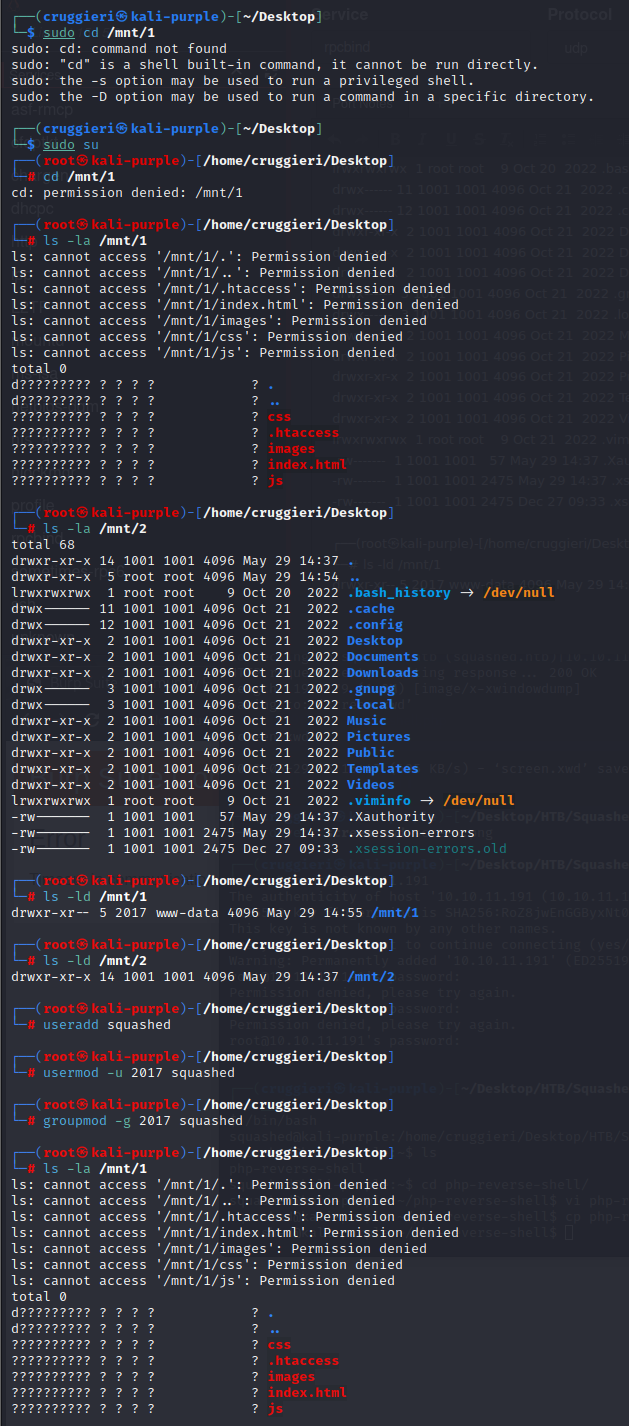629x1426 pixels.
Task: Click the Downloads directory name
Action: 382,673
